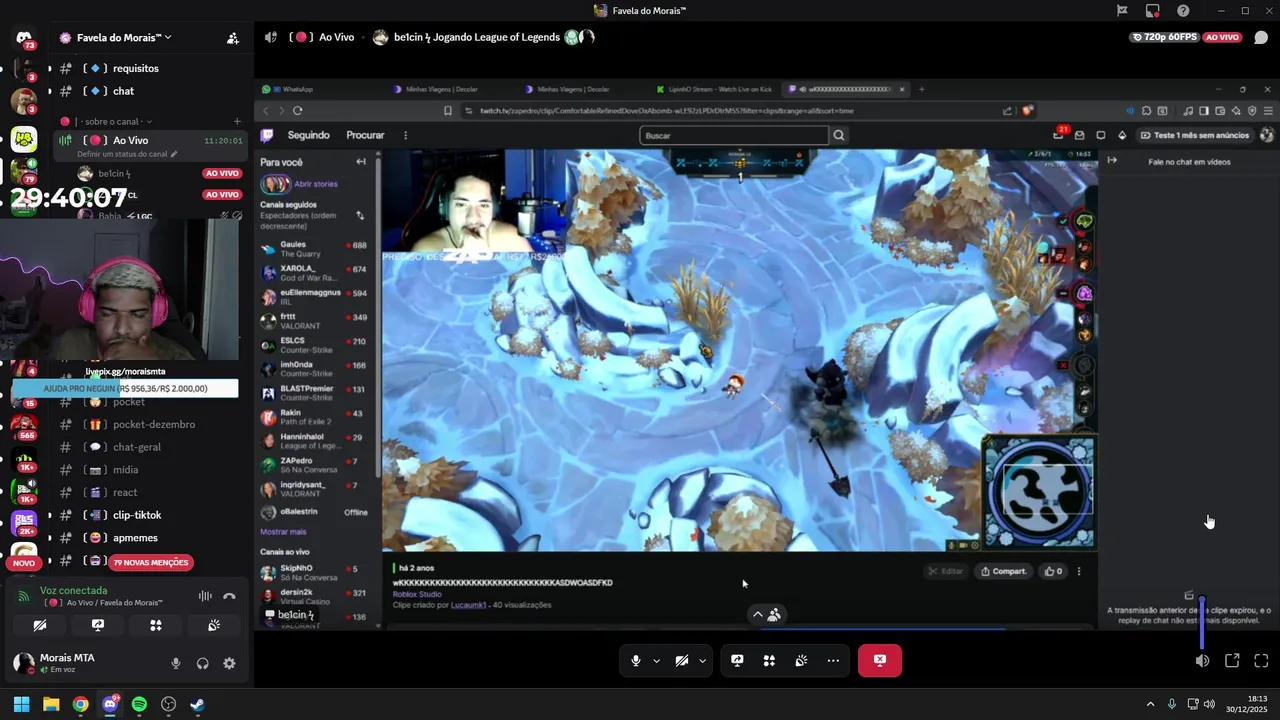Screen dimensions: 1280x720
Task: Mute microphone in the stream control bar
Action: 635,660
